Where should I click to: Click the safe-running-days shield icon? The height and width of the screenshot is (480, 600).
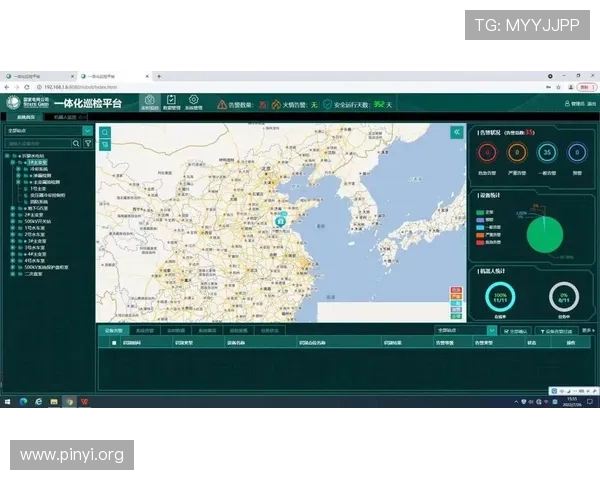(x=327, y=104)
